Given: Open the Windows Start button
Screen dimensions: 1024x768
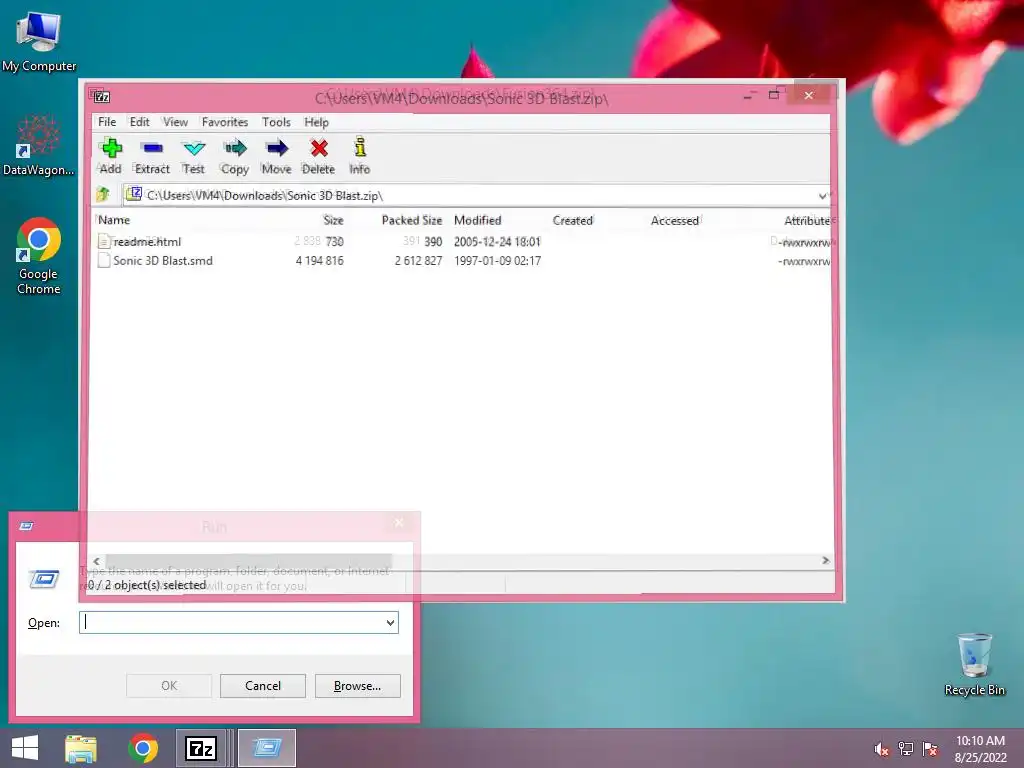Looking at the screenshot, I should 25,748.
